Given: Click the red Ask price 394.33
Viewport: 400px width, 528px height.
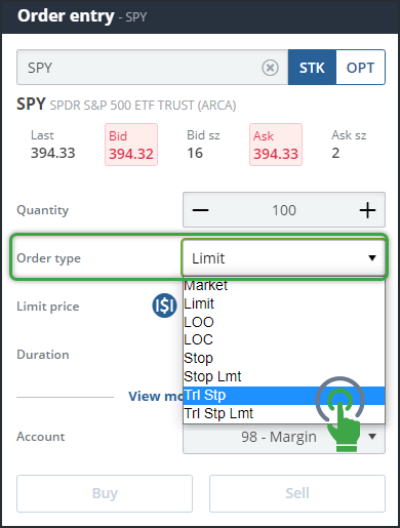Looking at the screenshot, I should (276, 154).
